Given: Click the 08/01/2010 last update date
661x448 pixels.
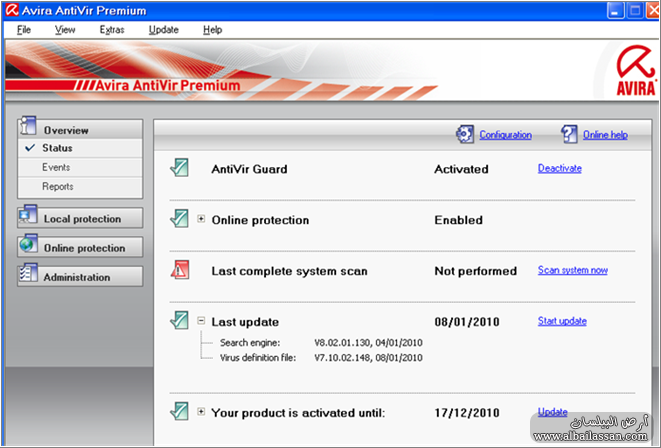Looking at the screenshot, I should pos(467,322).
